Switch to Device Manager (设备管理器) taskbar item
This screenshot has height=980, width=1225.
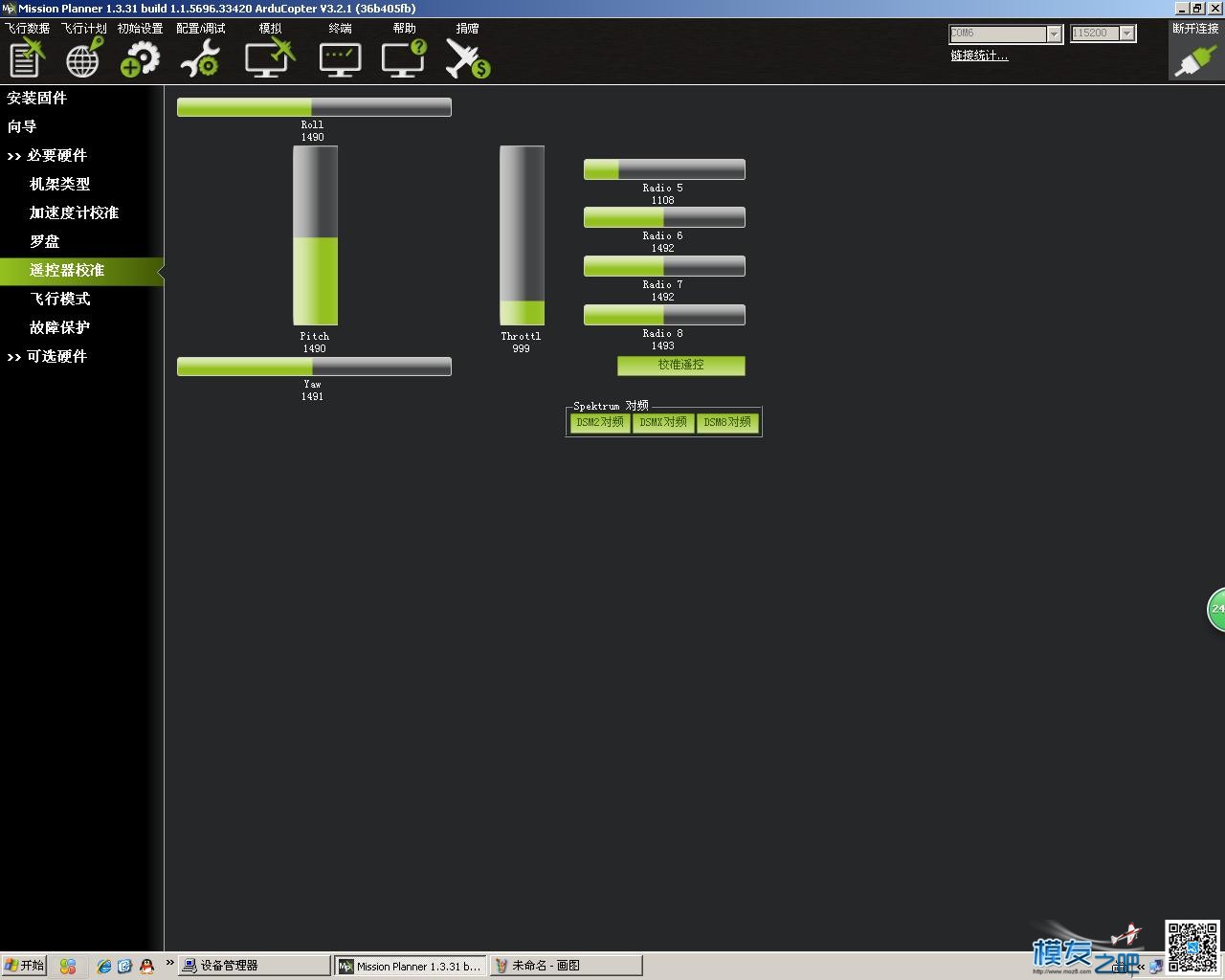click(x=254, y=966)
